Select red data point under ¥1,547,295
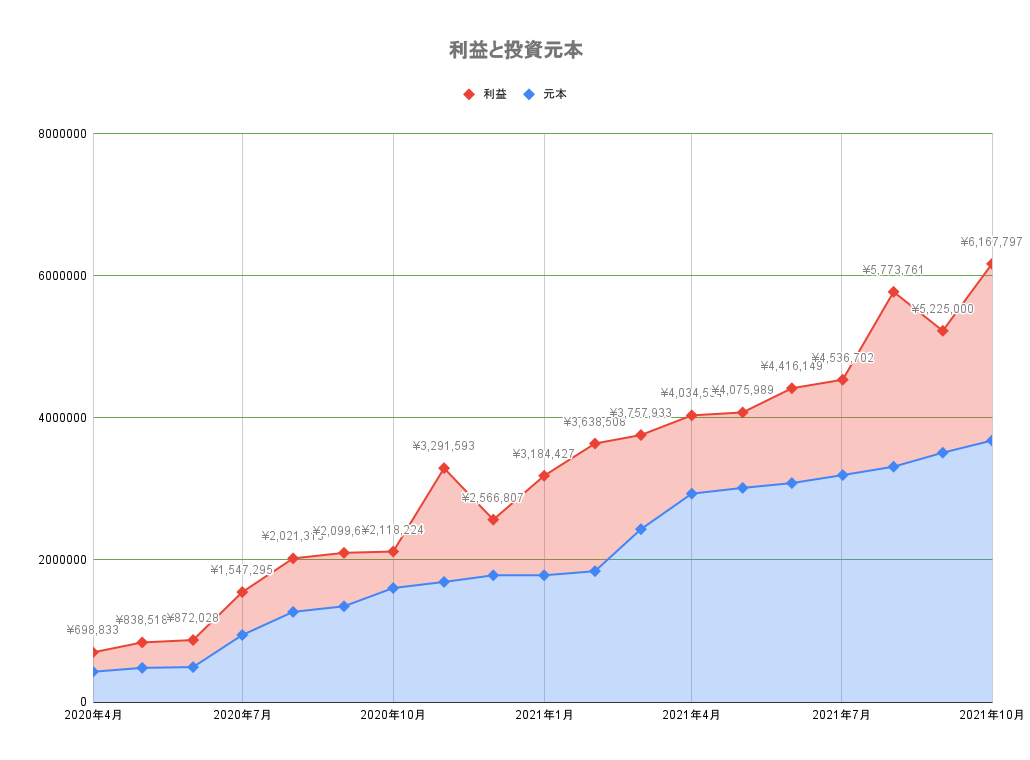Viewport: 1030px width, 760px height. (242, 592)
